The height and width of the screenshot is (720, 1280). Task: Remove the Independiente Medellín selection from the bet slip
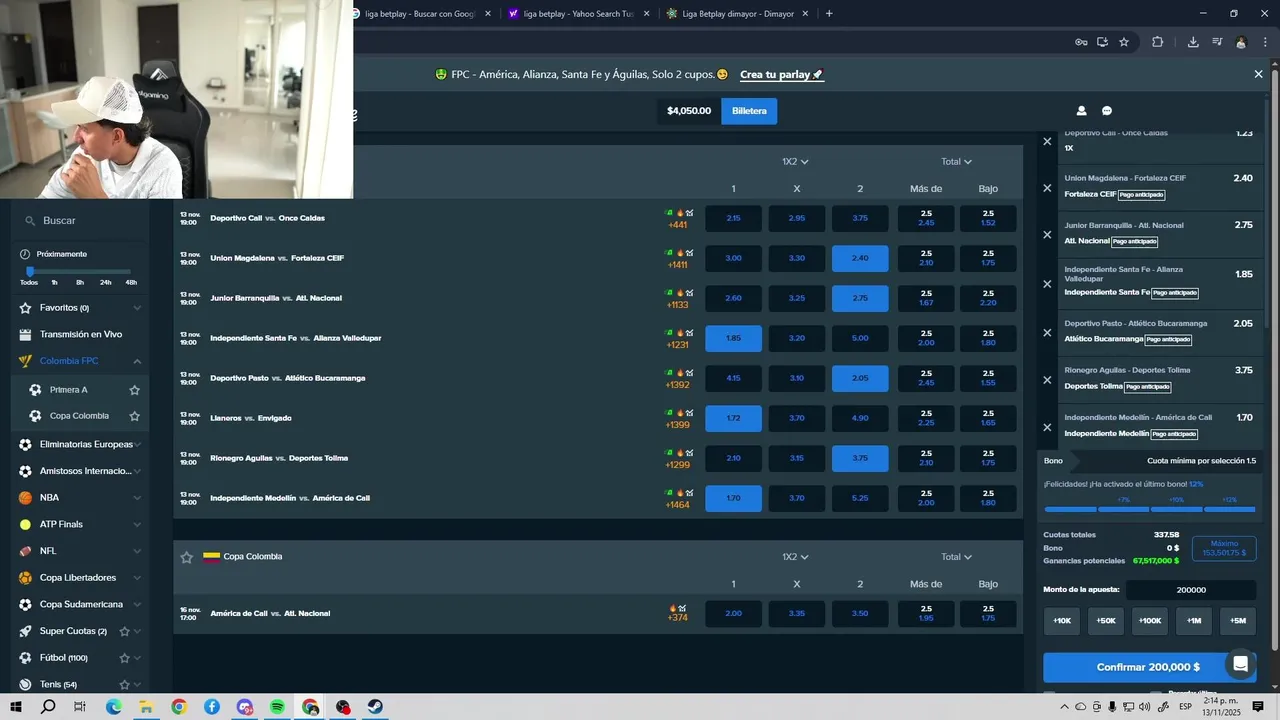(x=1047, y=427)
